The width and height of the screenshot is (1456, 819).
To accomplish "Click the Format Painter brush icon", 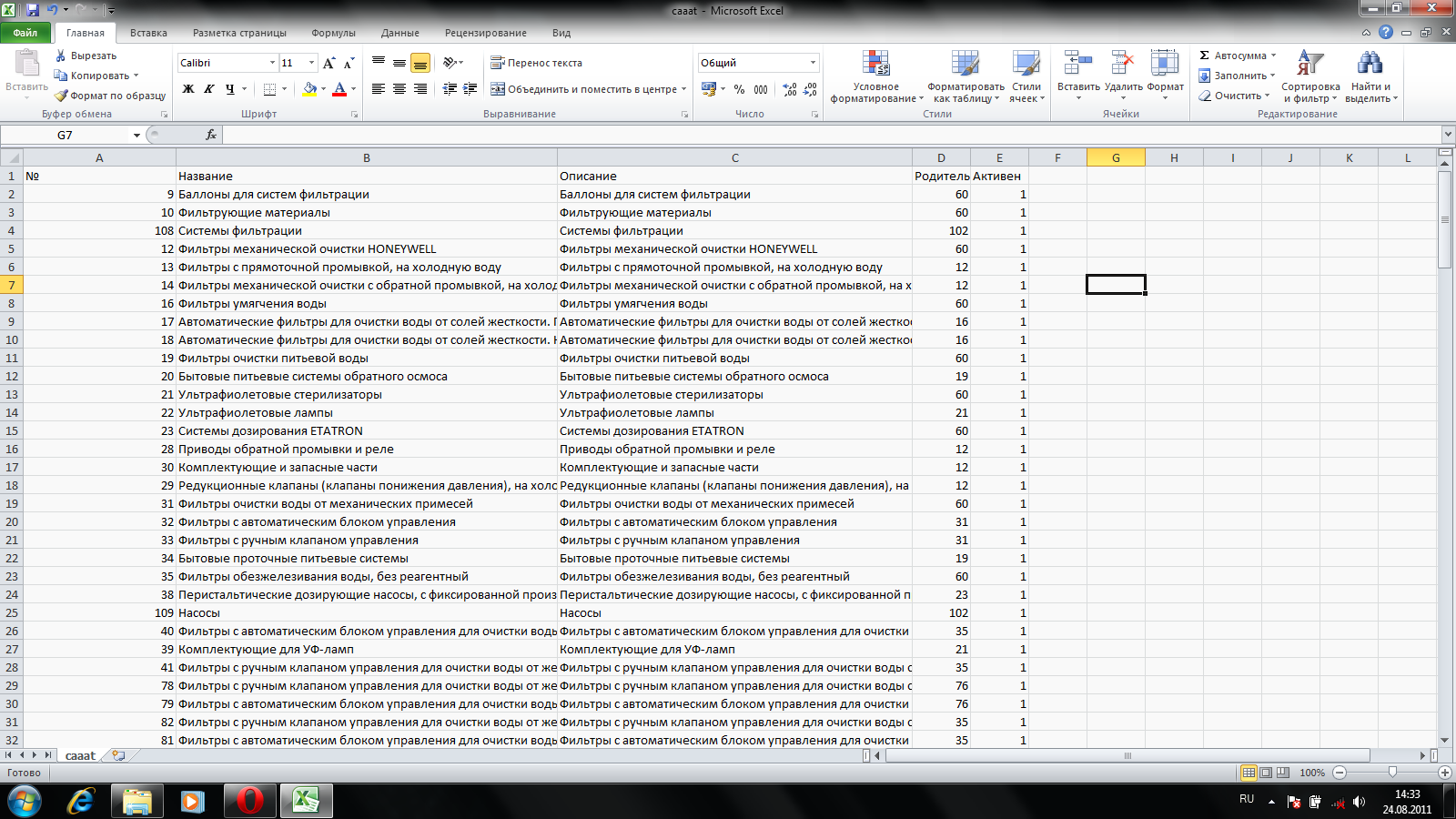I will pyautogui.click(x=61, y=96).
